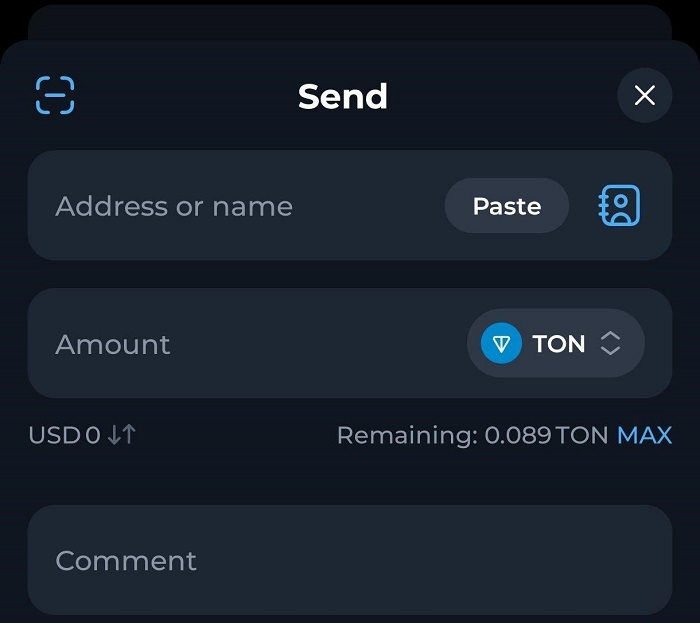Close the Send dialog
This screenshot has width=700, height=623.
point(645,96)
